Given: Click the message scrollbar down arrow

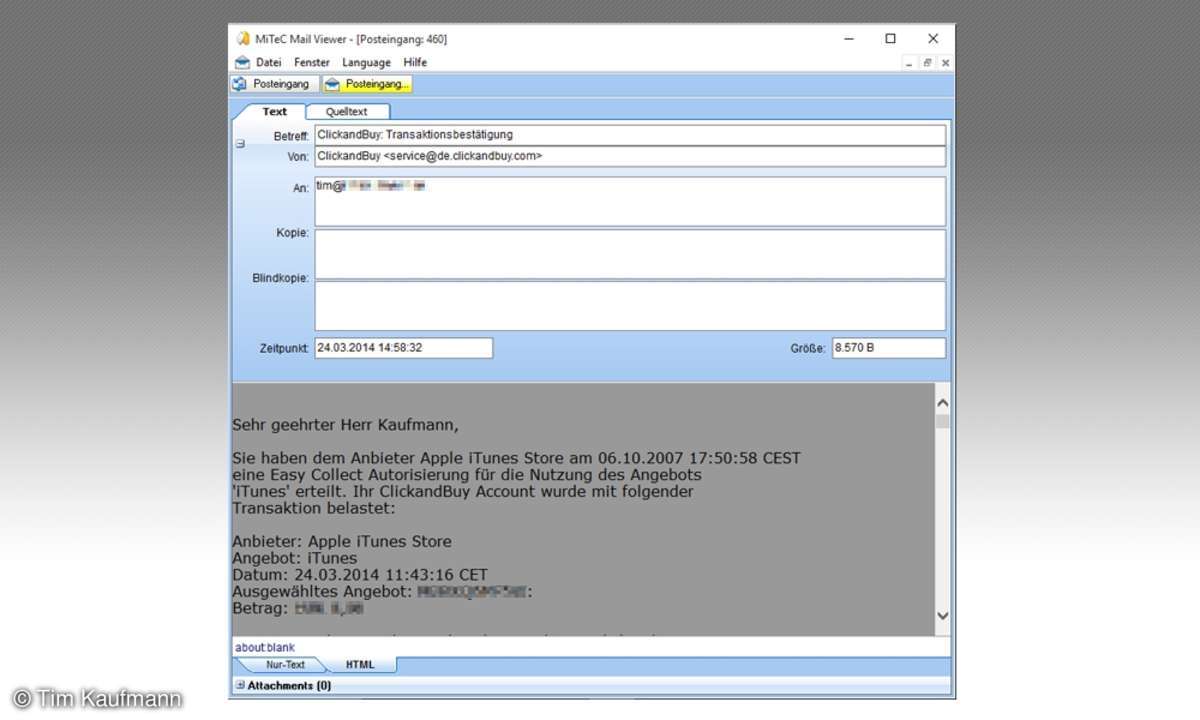Looking at the screenshot, I should click(942, 616).
